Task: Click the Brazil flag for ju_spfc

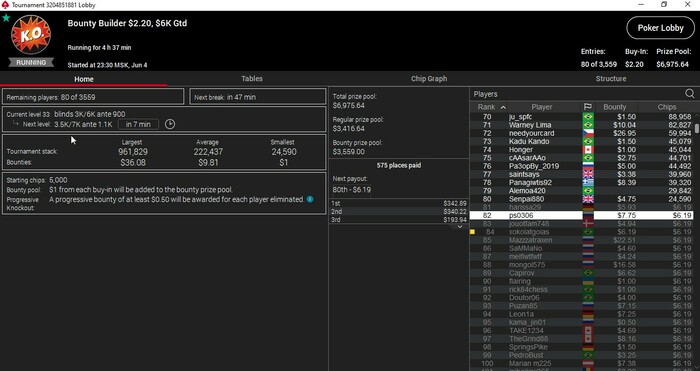Action: (x=588, y=117)
